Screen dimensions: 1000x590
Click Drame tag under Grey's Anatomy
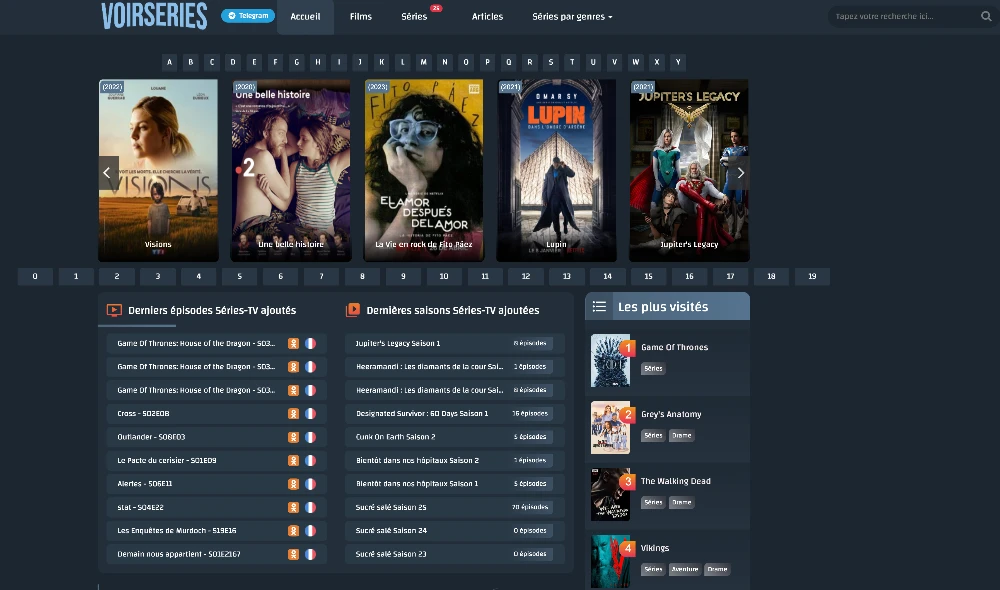(682, 436)
